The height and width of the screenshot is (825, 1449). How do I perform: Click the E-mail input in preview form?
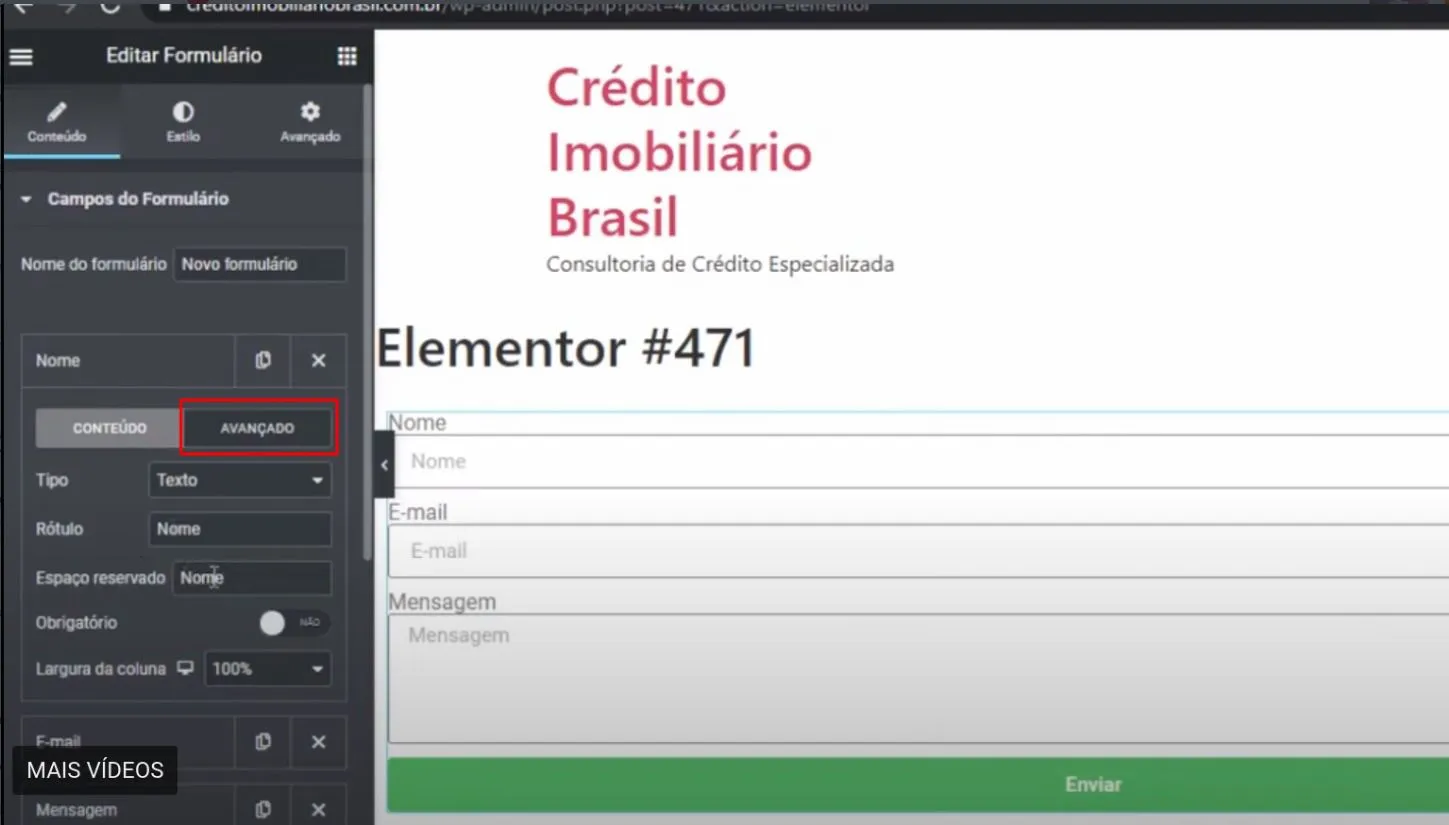click(x=918, y=551)
